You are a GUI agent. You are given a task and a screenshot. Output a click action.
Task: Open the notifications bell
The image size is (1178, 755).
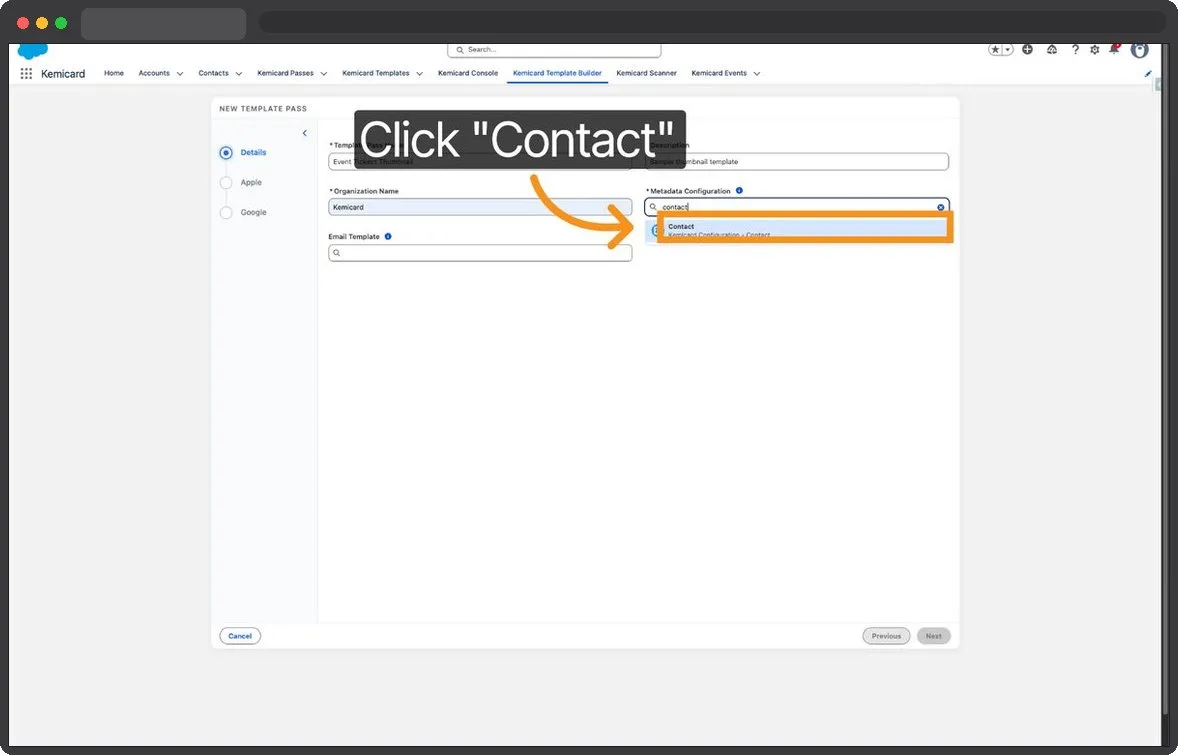point(1114,49)
